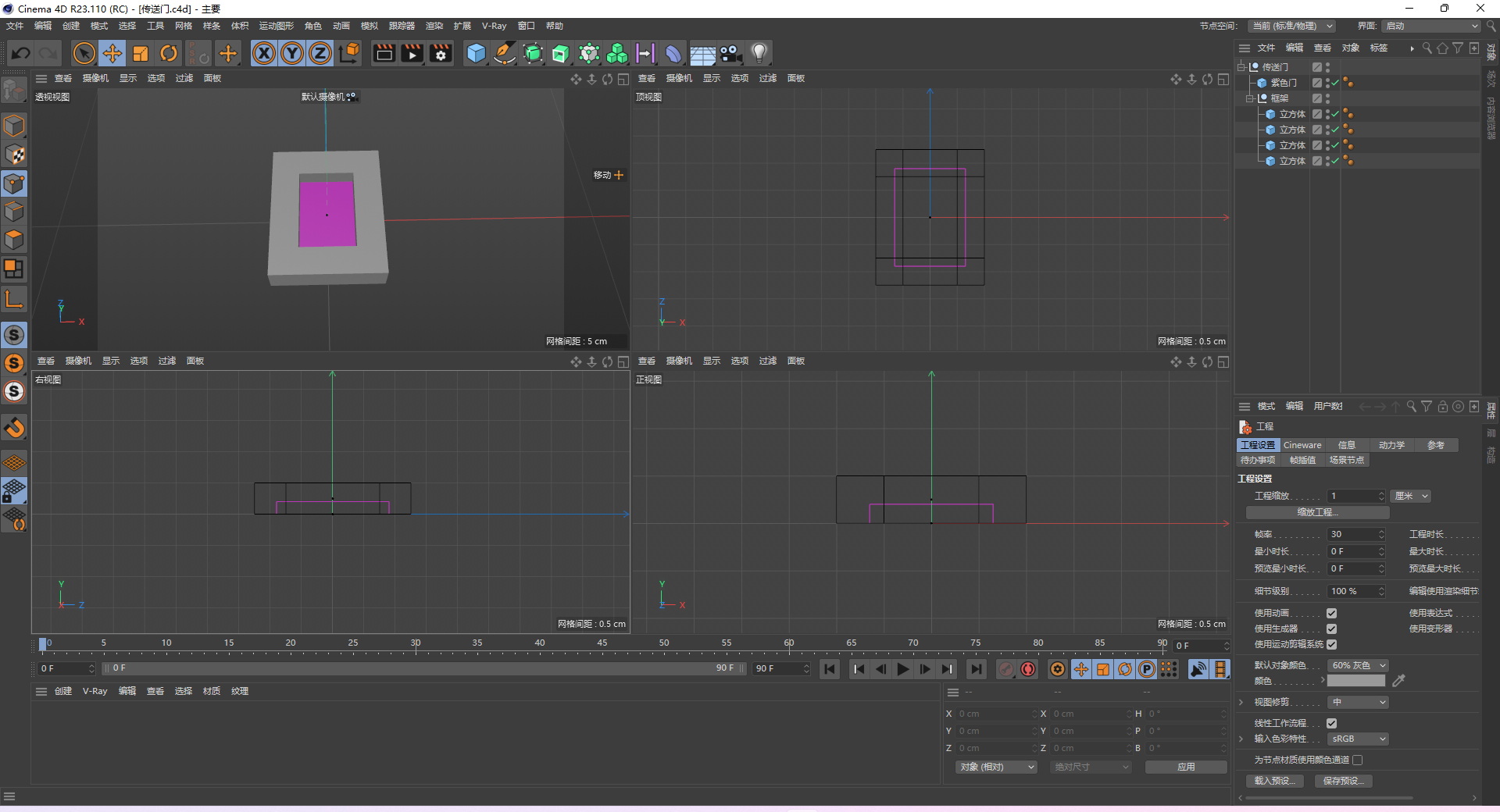This screenshot has width=1500, height=812.
Task: Uncheck 使用动画 checkbox
Action: [1331, 613]
